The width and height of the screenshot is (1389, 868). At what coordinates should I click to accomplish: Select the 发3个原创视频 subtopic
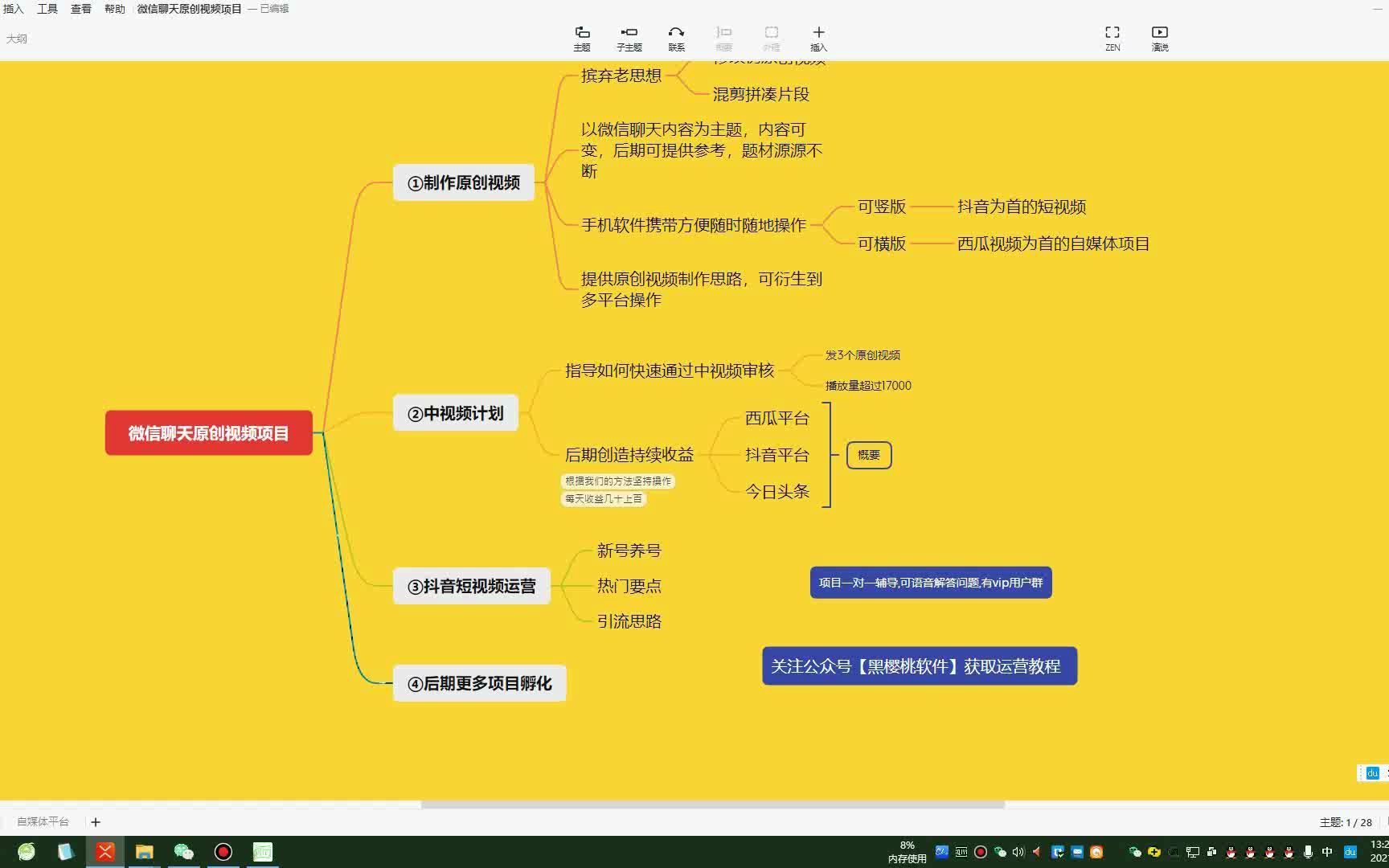862,355
